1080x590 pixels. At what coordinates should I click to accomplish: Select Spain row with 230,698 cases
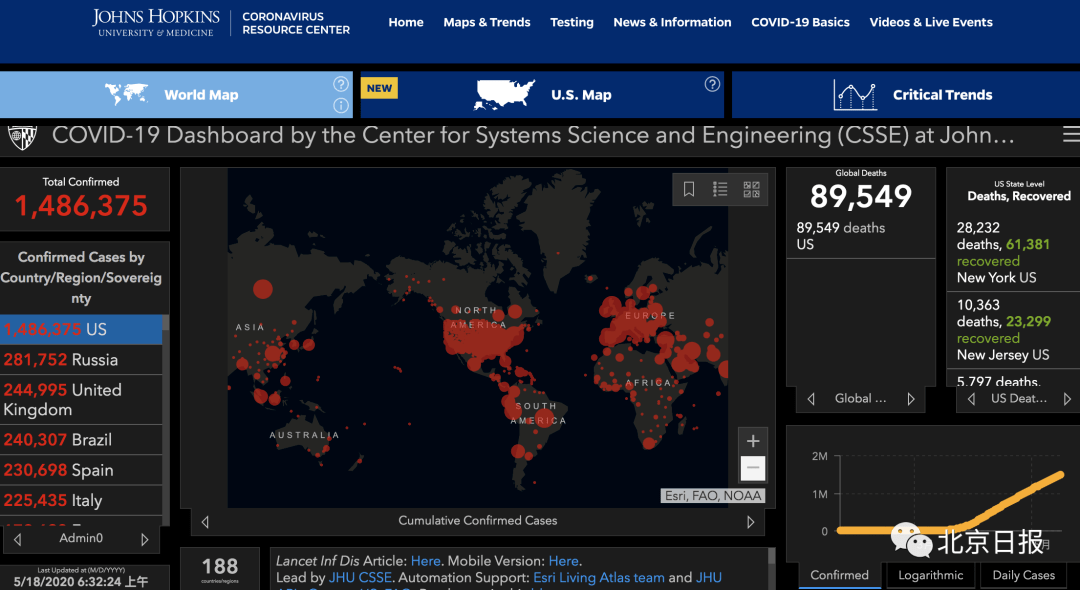[x=81, y=470]
